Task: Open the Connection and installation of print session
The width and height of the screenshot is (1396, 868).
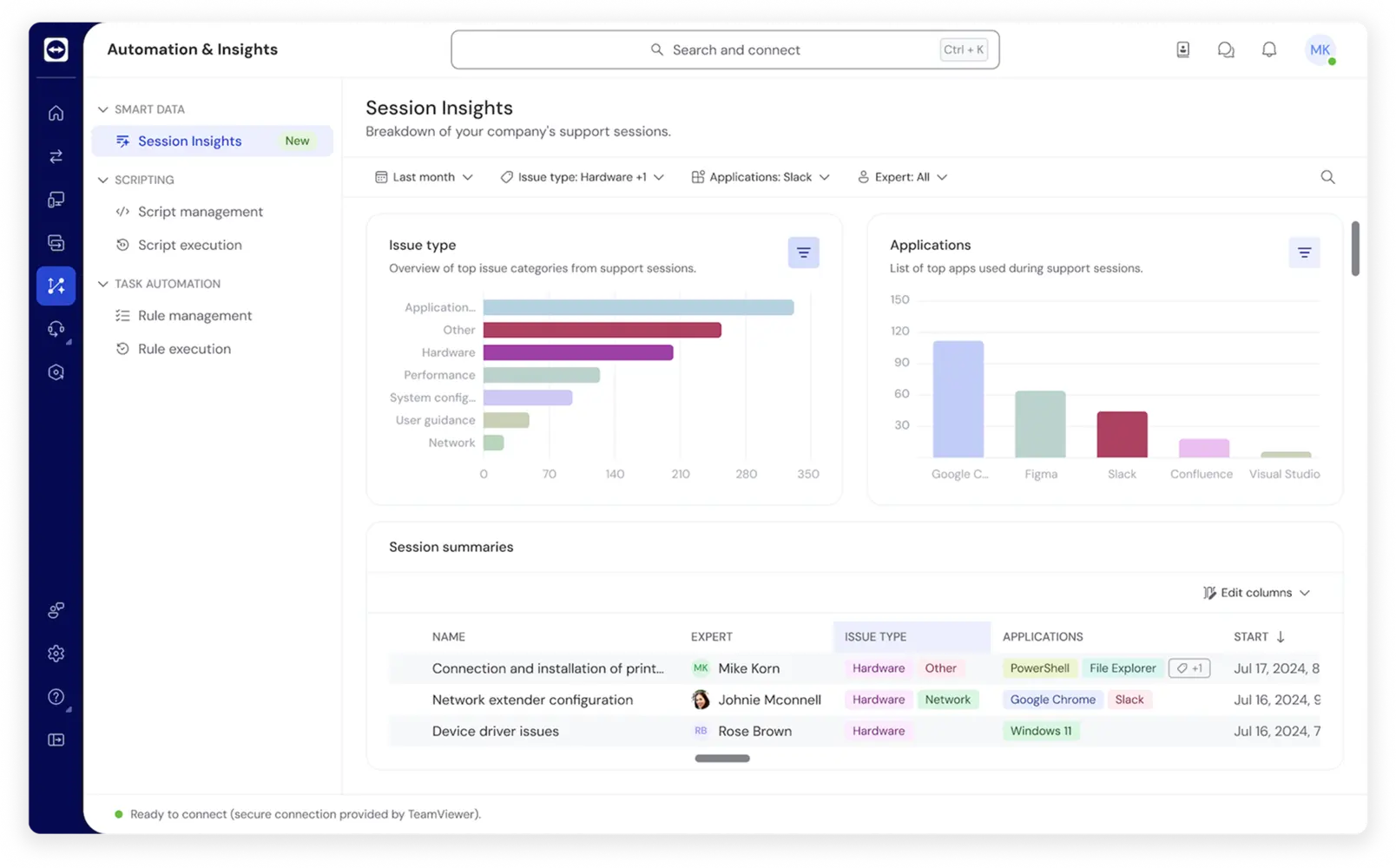Action: 548,668
